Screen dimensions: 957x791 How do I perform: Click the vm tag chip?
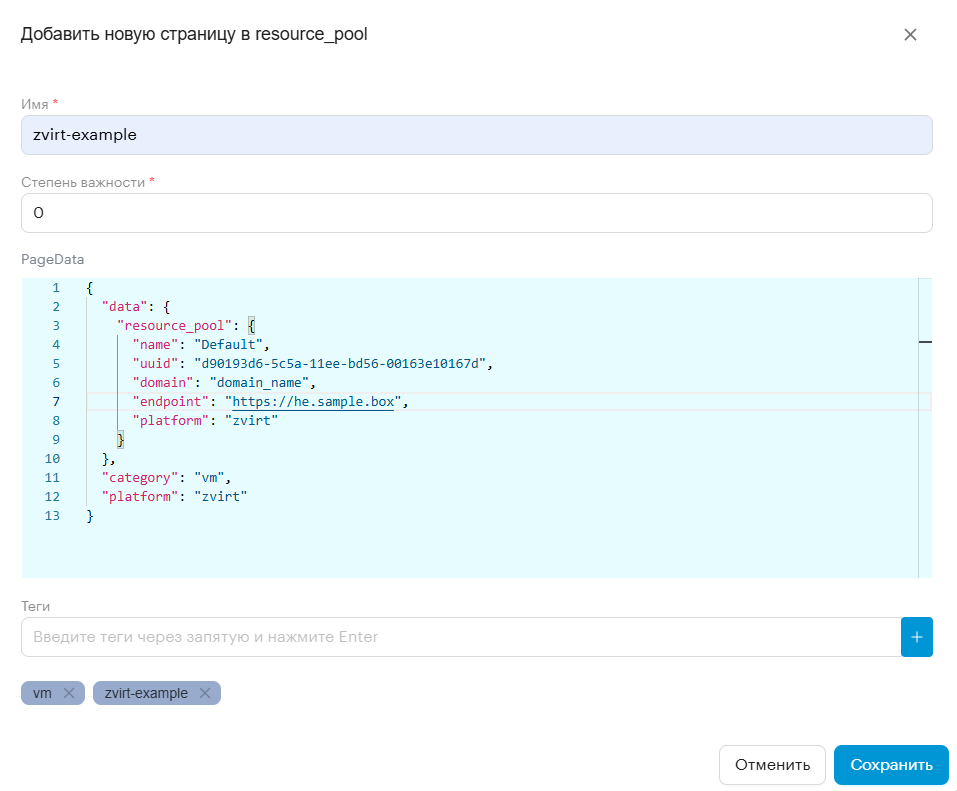coord(42,693)
